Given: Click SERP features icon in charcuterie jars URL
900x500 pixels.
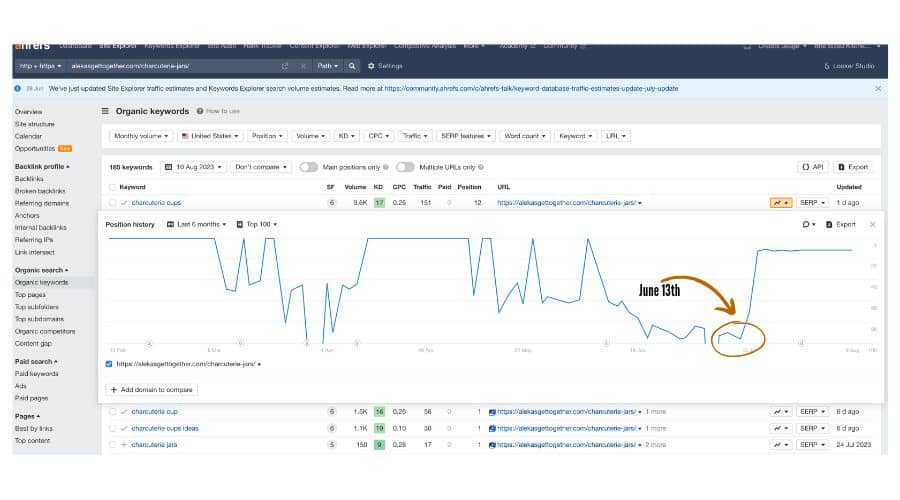Looking at the screenshot, I should pyautogui.click(x=492, y=445).
